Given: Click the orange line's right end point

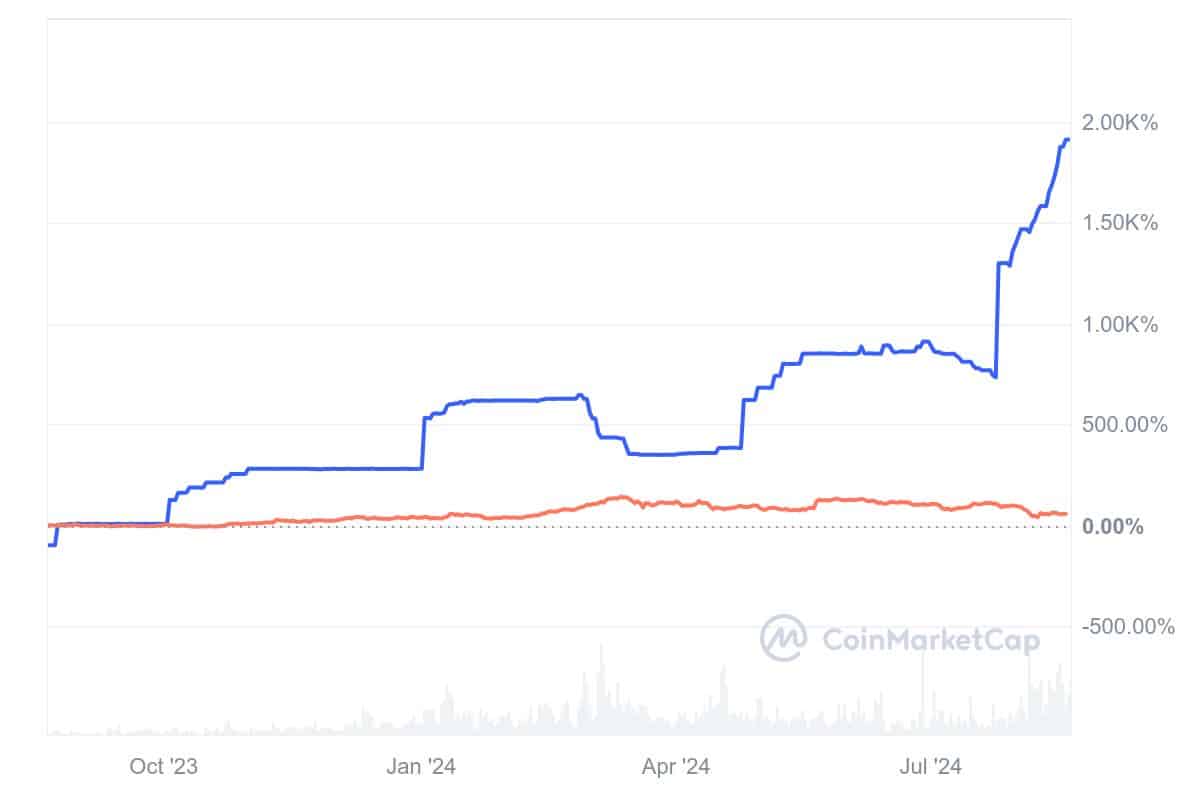Looking at the screenshot, I should click(x=1066, y=514).
